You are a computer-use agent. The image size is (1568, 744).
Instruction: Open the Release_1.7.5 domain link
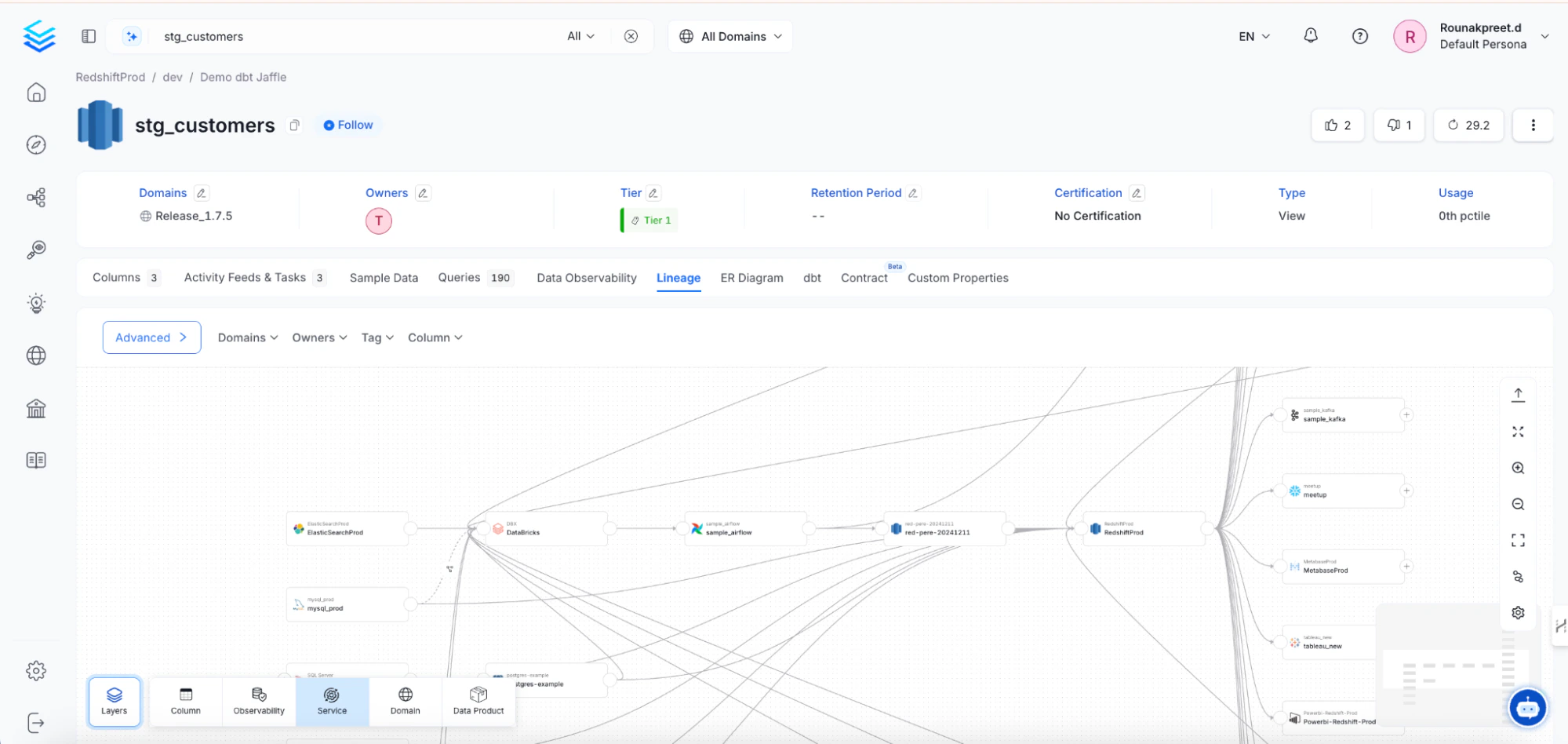[x=194, y=216]
